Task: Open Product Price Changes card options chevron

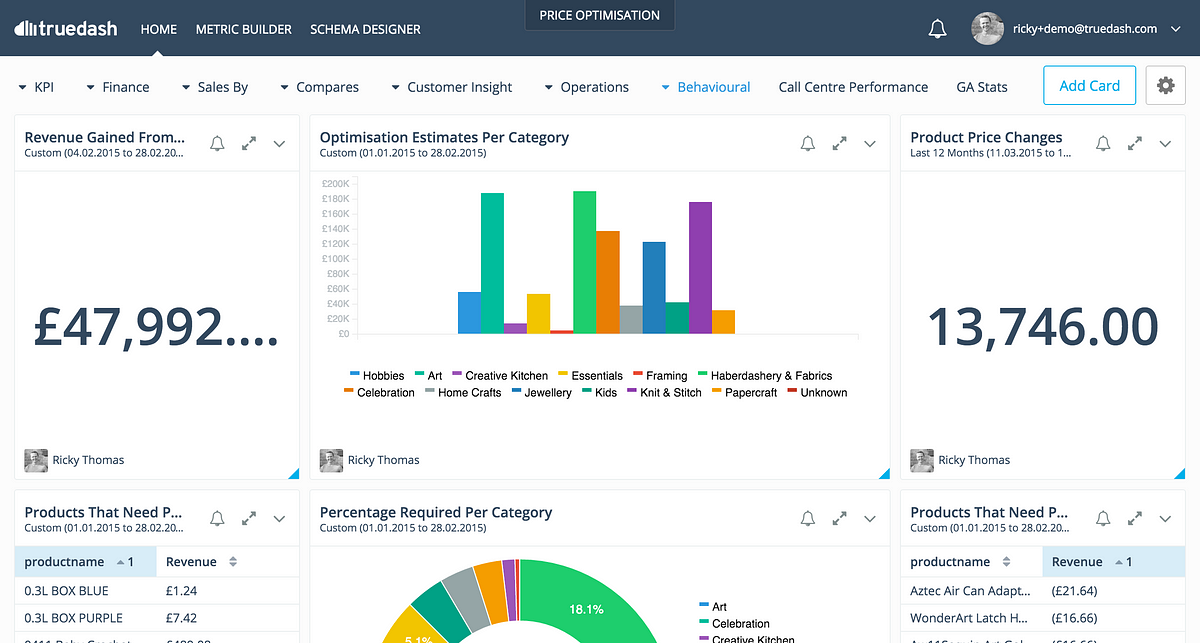Action: pyautogui.click(x=1165, y=144)
